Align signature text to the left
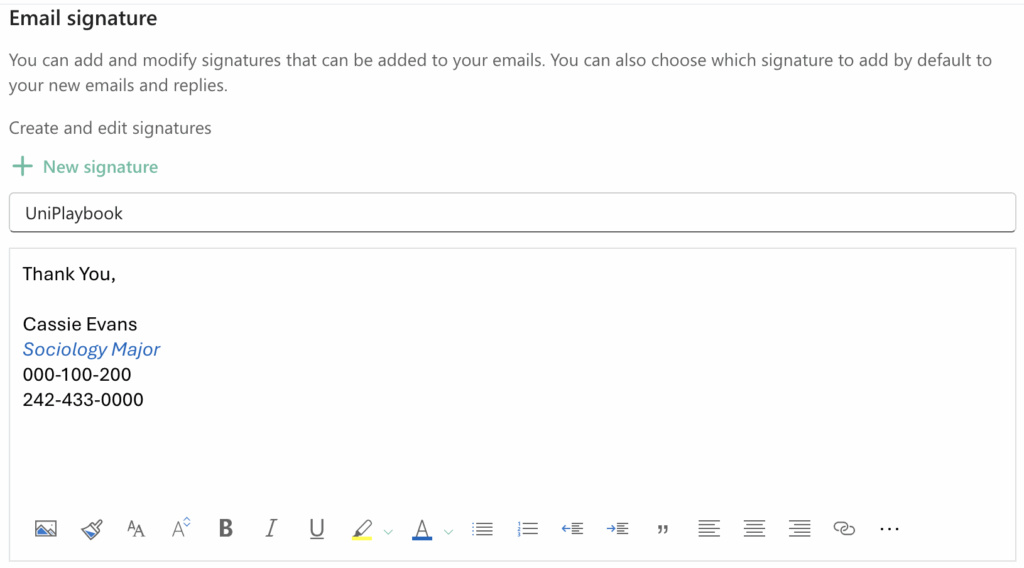 [x=709, y=529]
